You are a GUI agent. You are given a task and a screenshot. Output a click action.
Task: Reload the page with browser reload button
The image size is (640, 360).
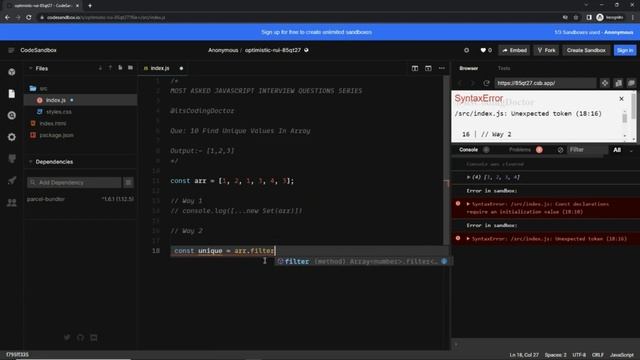[x=29, y=18]
